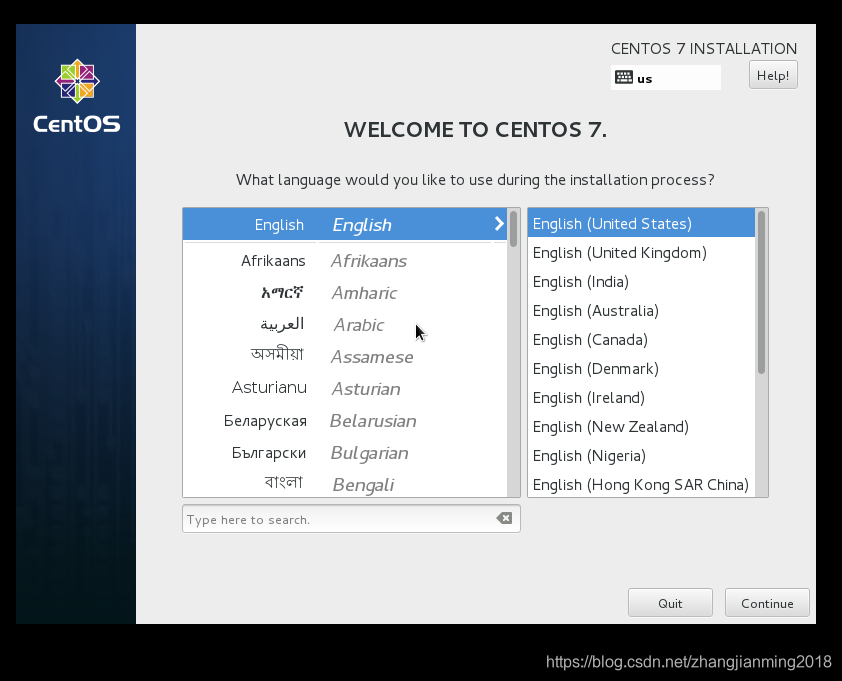The width and height of the screenshot is (842, 681).
Task: Choose English (New Zealand) locale
Action: [x=641, y=426]
